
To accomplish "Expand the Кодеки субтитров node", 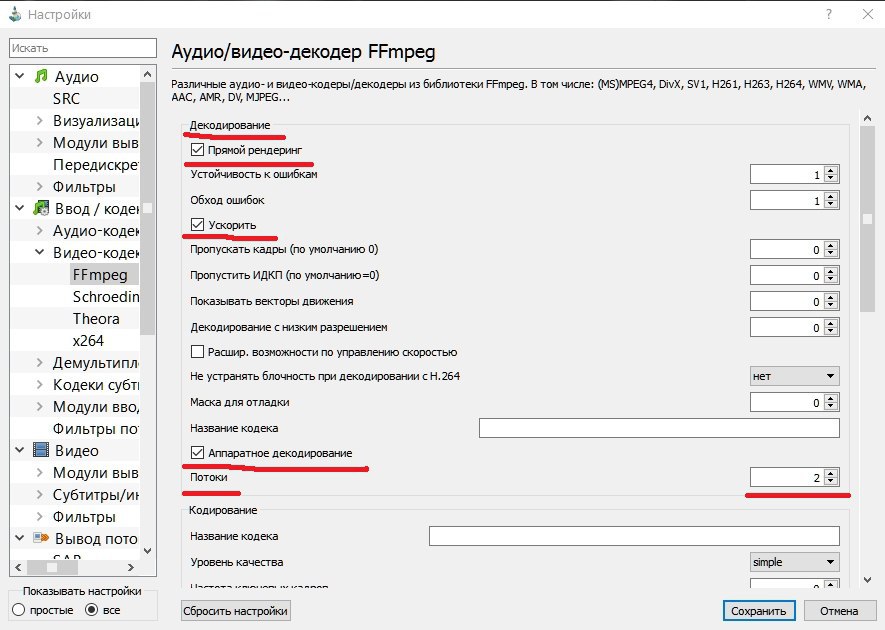I will [x=40, y=384].
